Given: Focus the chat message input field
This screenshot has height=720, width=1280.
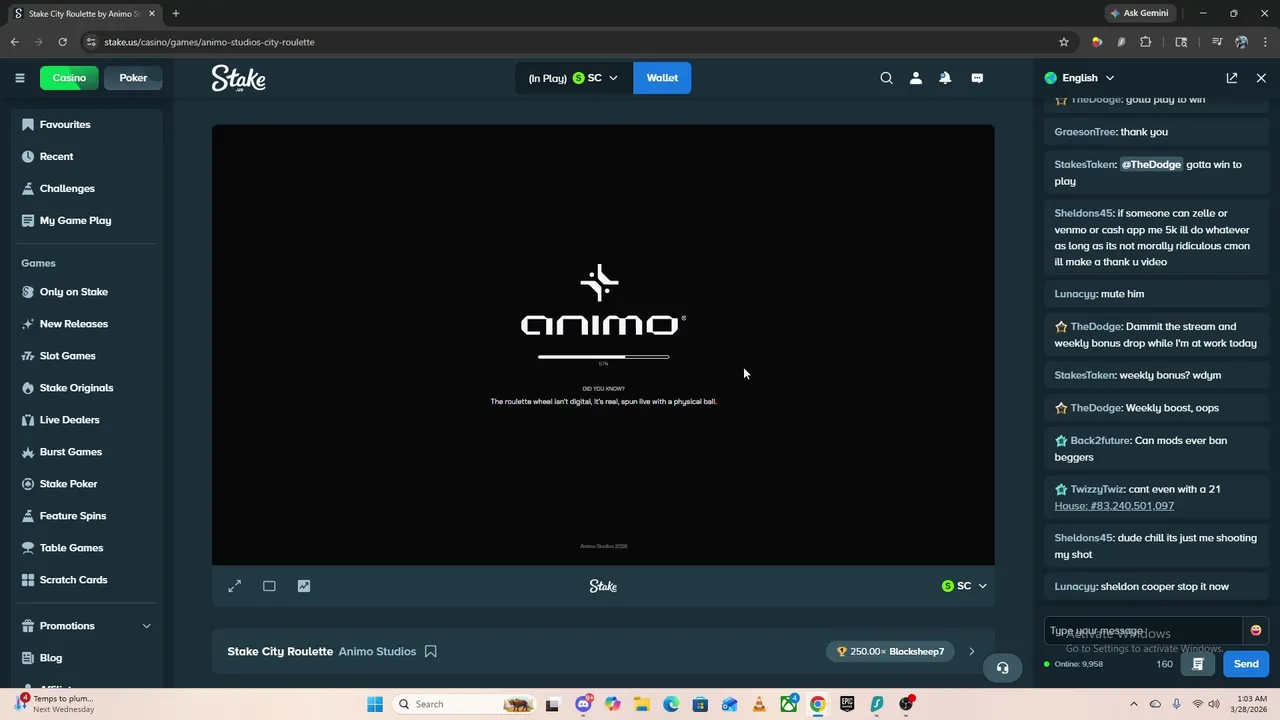Looking at the screenshot, I should (x=1144, y=631).
